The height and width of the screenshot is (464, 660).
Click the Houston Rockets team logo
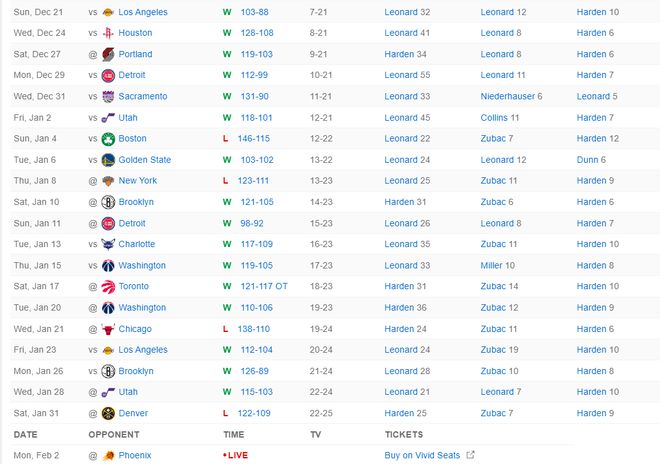click(108, 33)
